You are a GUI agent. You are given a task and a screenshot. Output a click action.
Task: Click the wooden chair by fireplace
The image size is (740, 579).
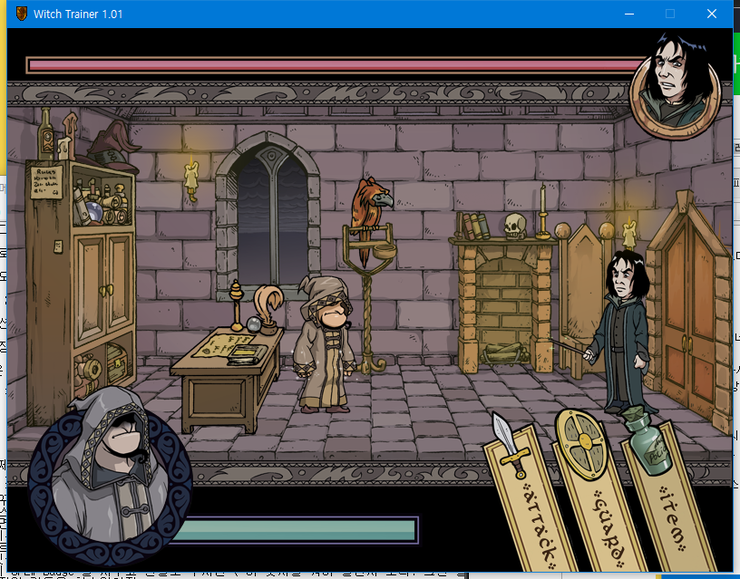pyautogui.click(x=583, y=300)
